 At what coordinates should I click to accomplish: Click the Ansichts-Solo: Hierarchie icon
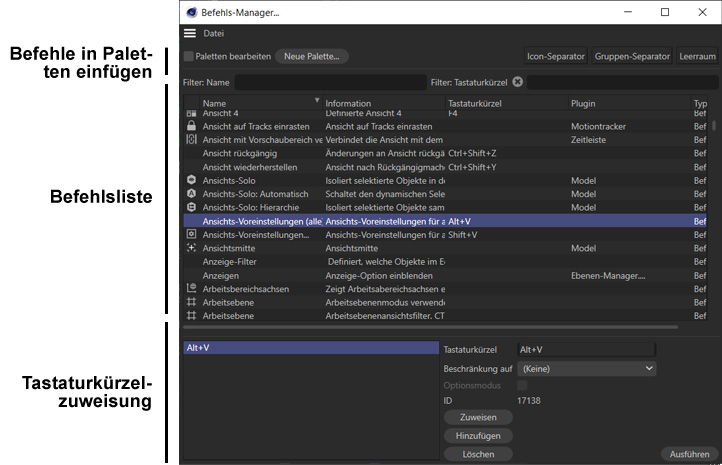[x=191, y=207]
